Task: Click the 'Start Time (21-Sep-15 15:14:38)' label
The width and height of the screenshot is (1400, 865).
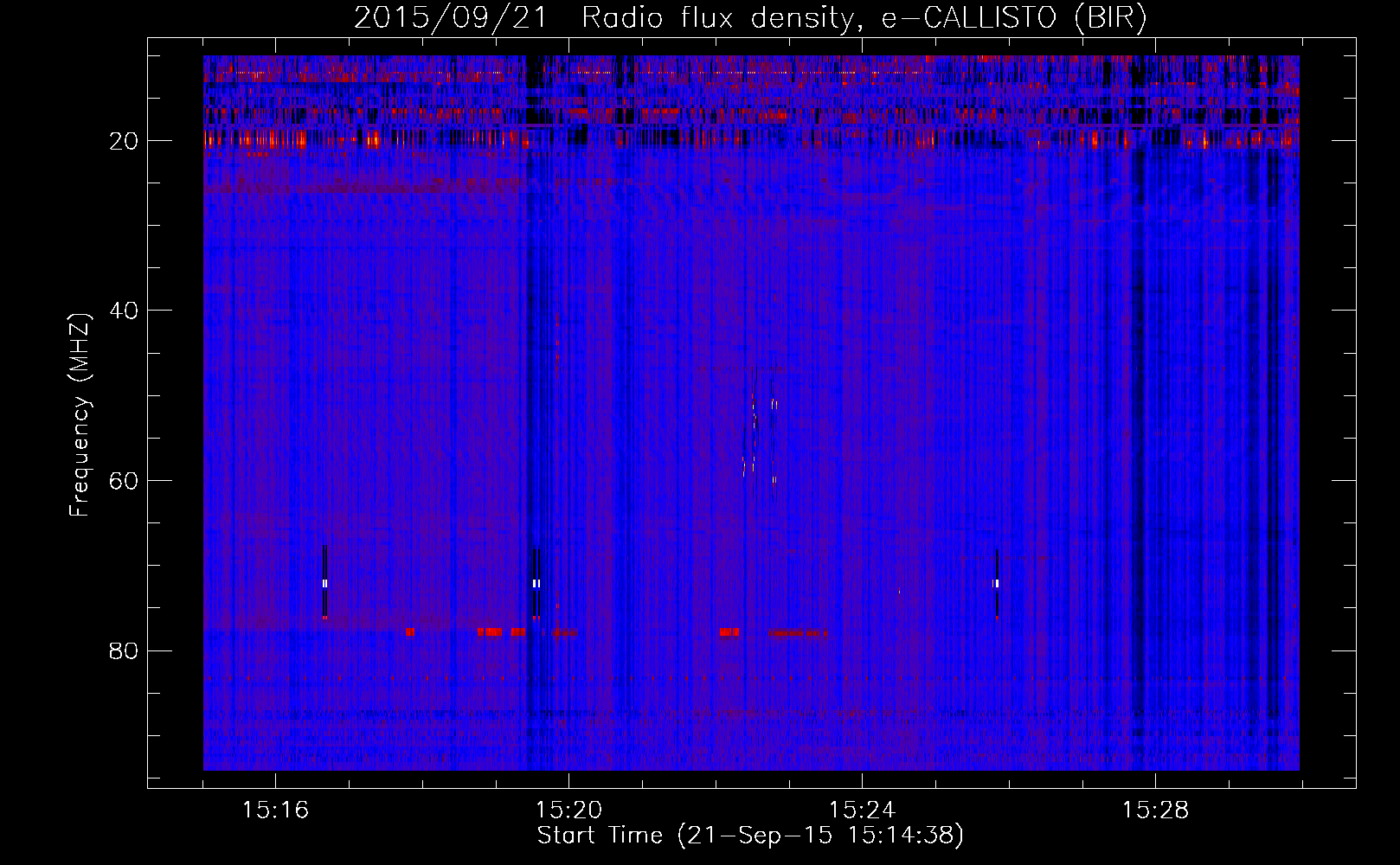Action: 750,836
